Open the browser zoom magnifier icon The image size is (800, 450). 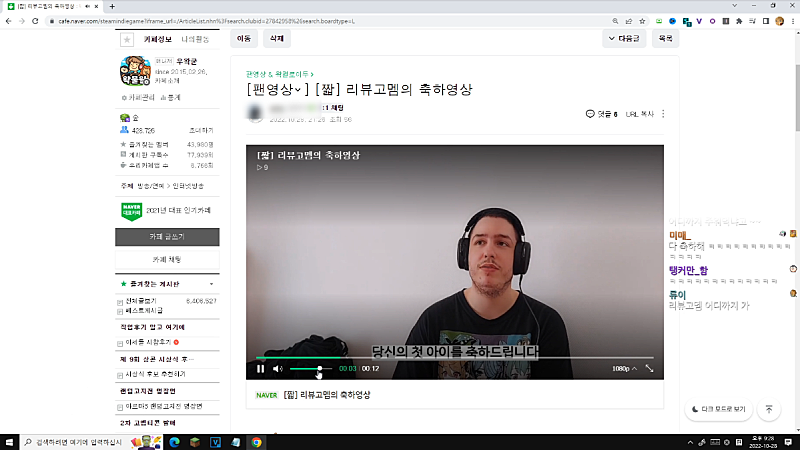[x=615, y=21]
